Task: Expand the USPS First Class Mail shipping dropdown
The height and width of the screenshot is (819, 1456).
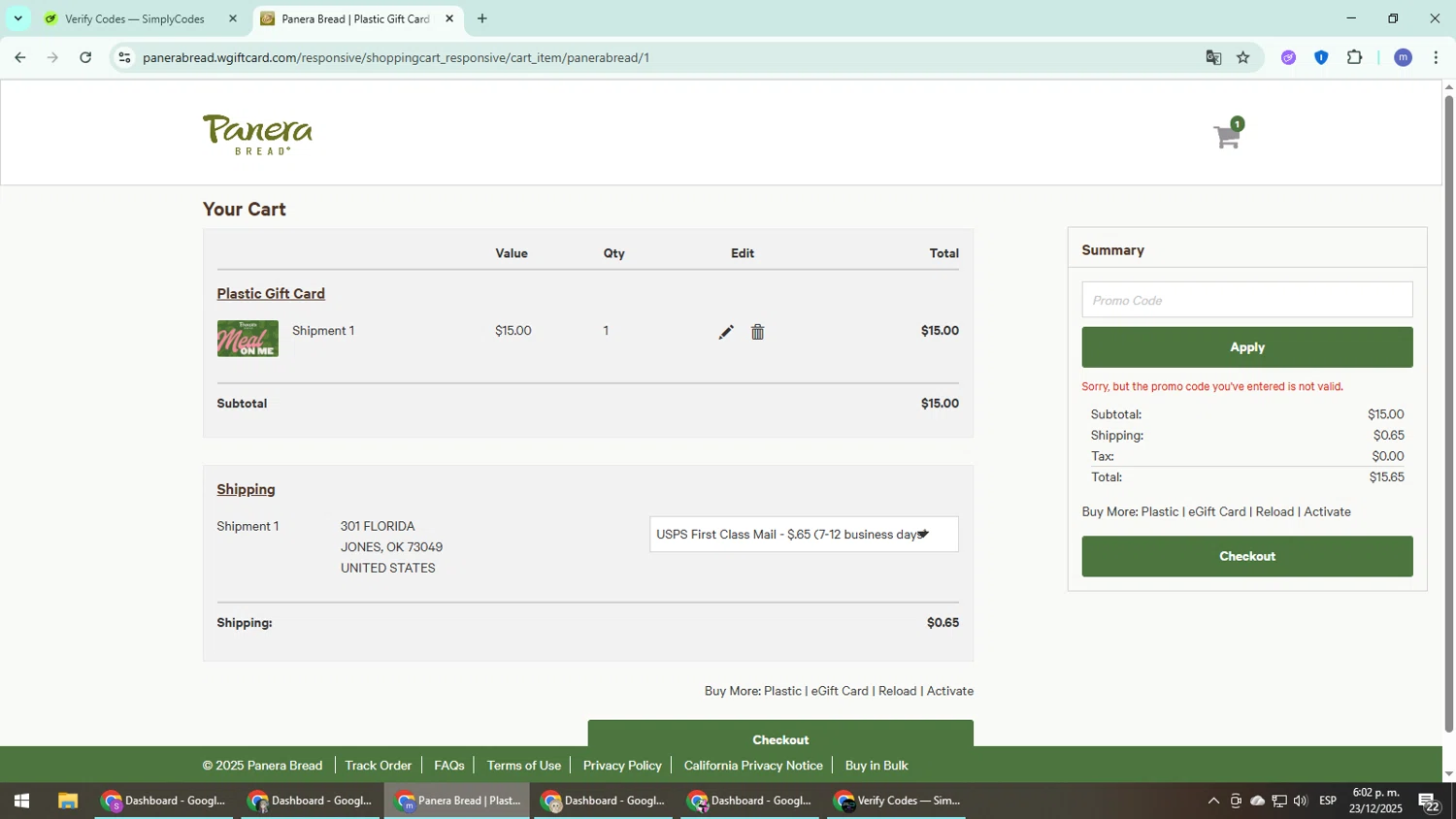Action: 804,535
